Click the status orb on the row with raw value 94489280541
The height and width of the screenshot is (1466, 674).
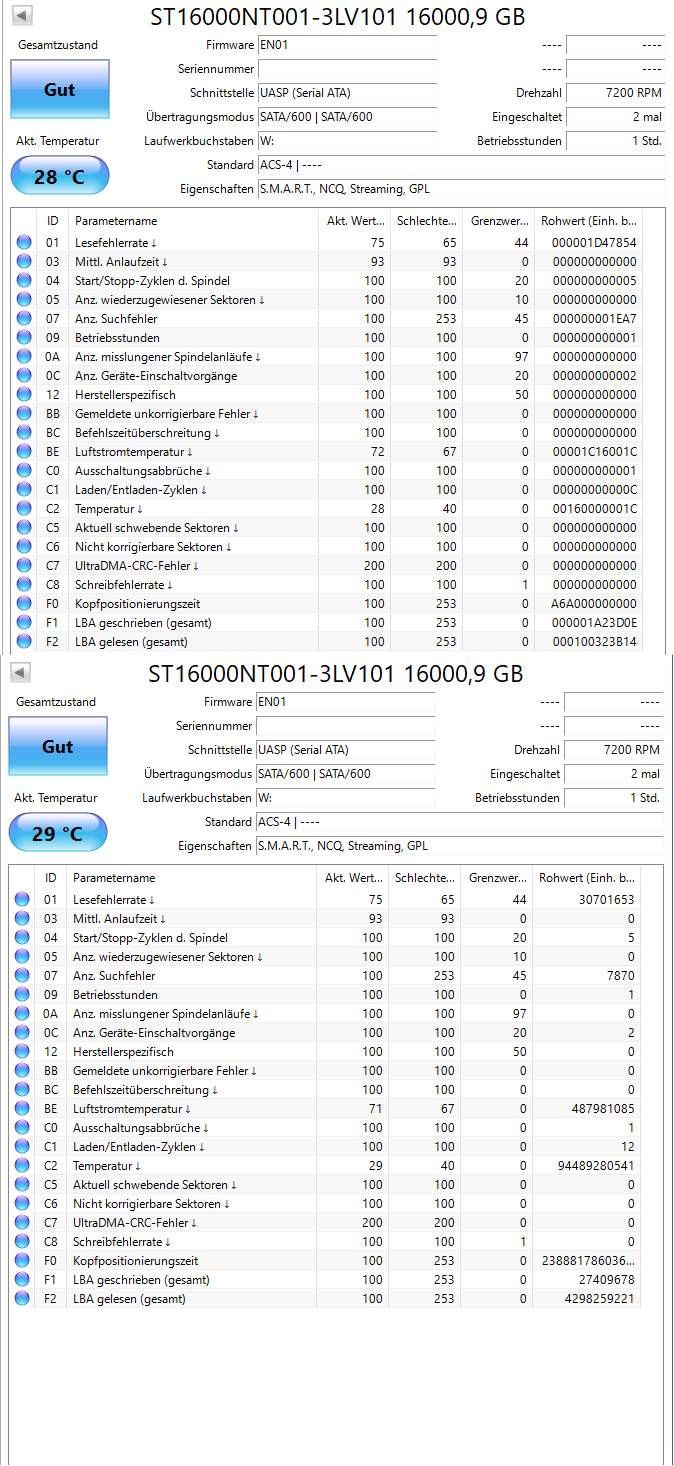point(22,1166)
